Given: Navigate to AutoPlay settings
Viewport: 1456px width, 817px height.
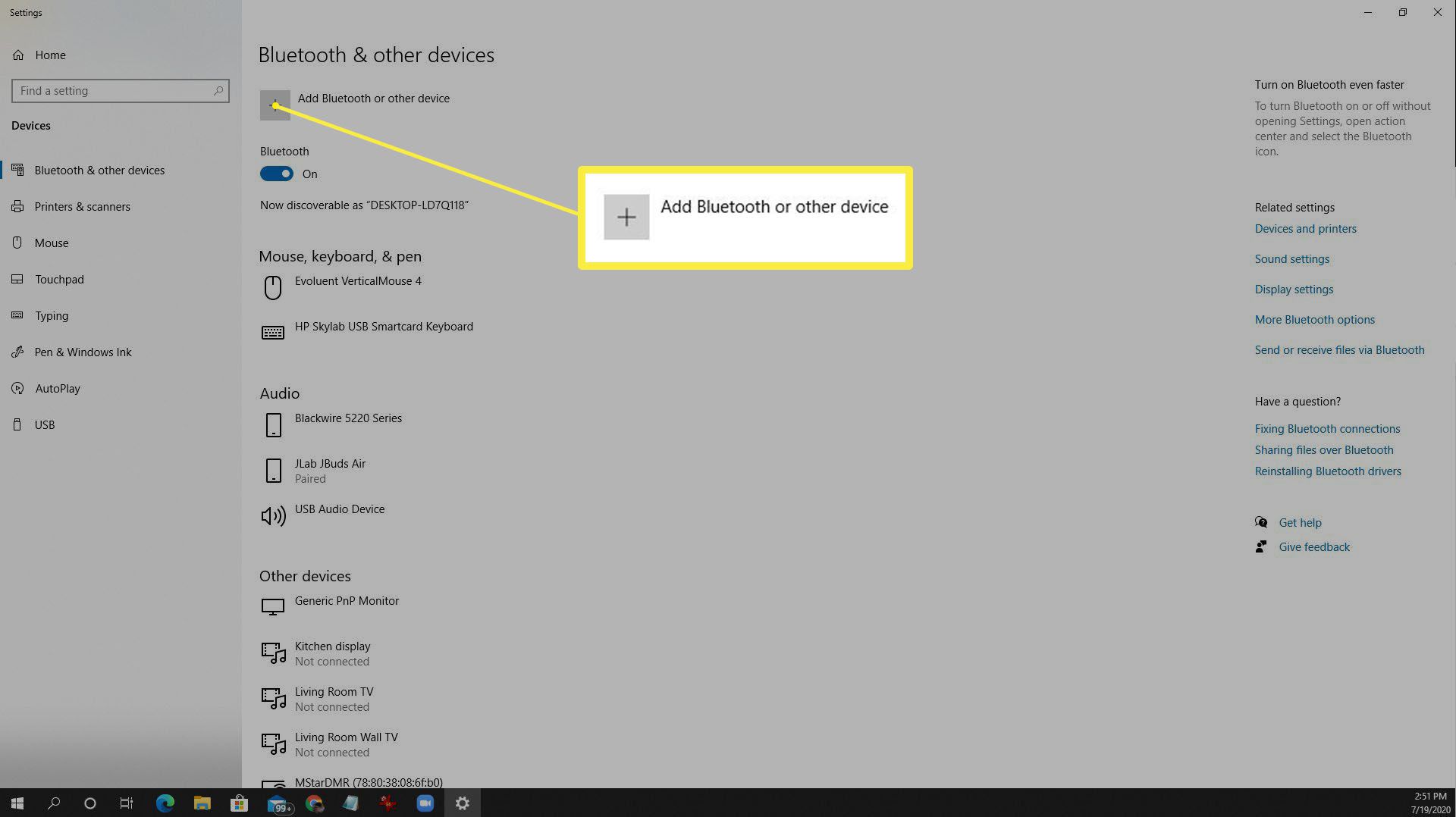Looking at the screenshot, I should click(58, 389).
